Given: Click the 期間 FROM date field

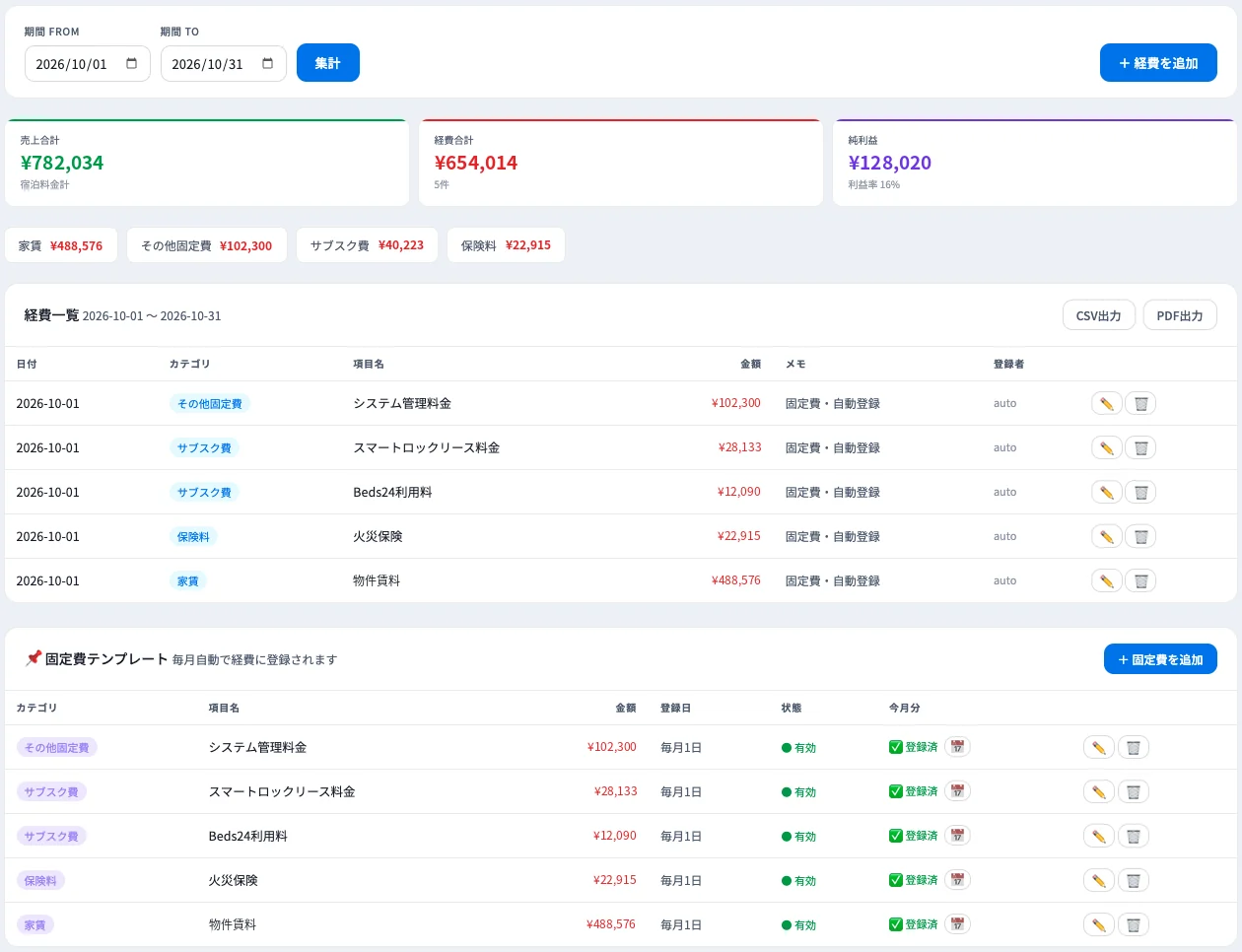Looking at the screenshot, I should coord(88,64).
